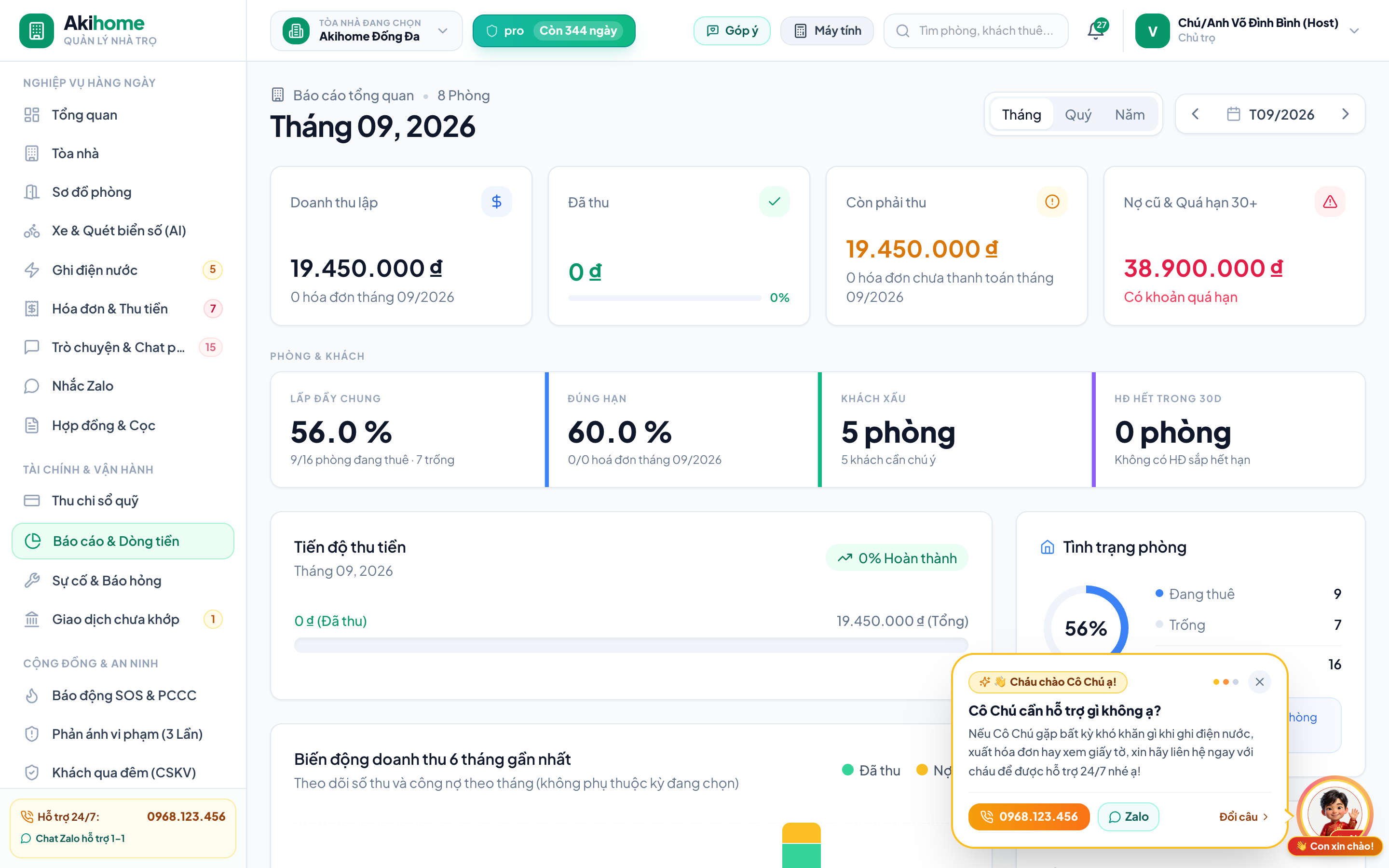
Task: Click the Tiến độ thu tiền progress bar
Action: [x=631, y=645]
